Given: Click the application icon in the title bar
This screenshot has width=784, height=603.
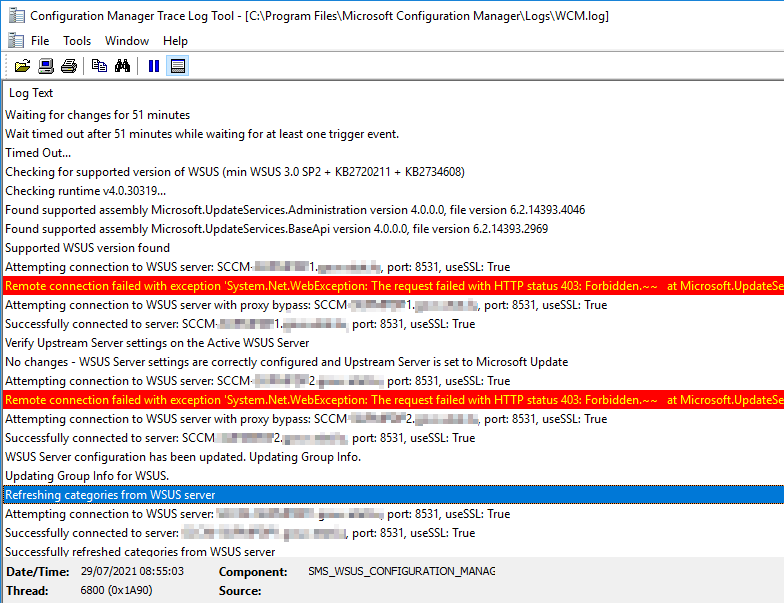Looking at the screenshot, I should (x=14, y=16).
